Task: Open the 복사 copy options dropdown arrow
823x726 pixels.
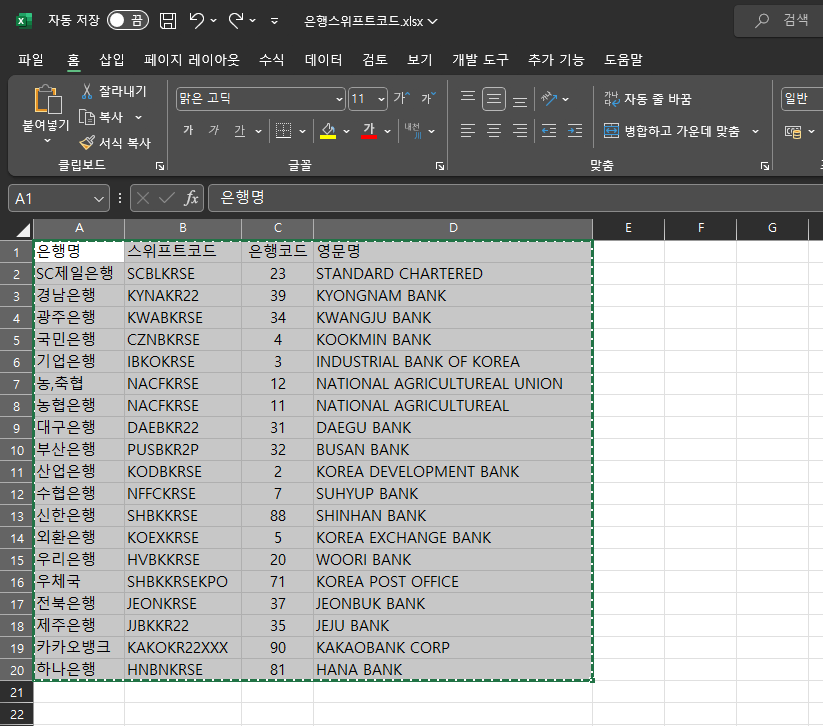Action: click(x=139, y=117)
